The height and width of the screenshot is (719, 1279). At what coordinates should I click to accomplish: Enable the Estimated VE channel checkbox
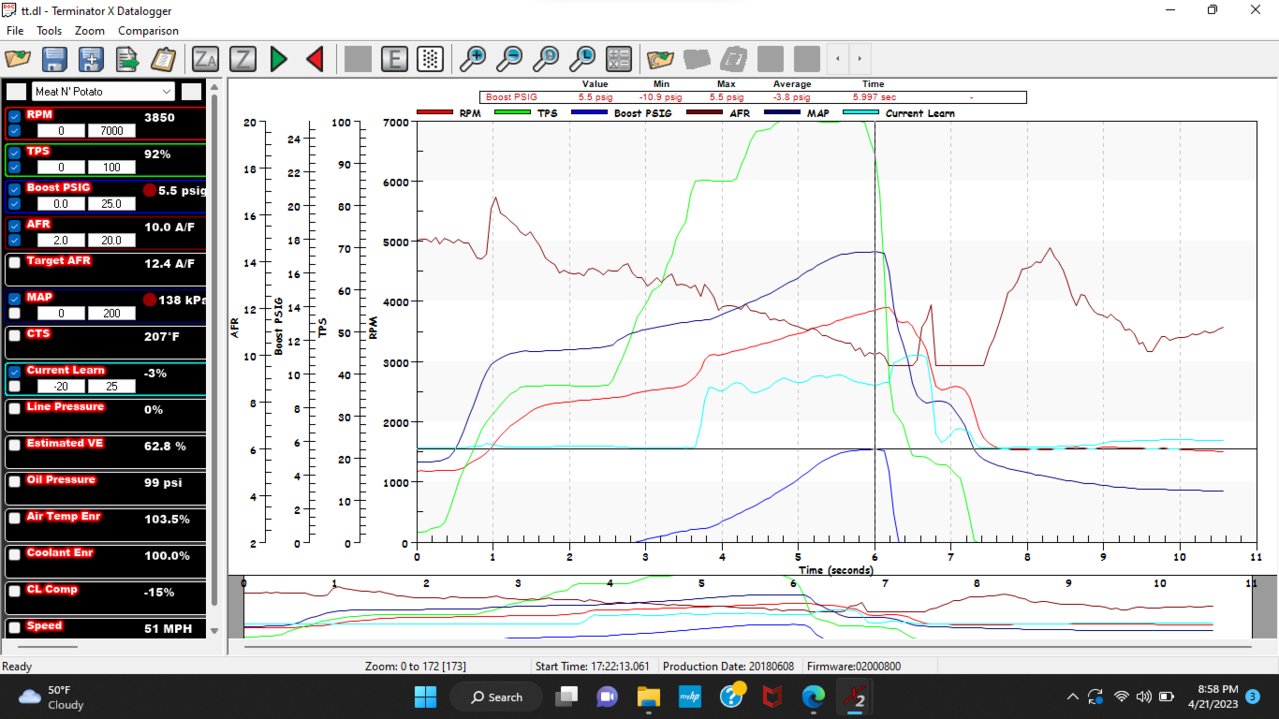point(15,445)
